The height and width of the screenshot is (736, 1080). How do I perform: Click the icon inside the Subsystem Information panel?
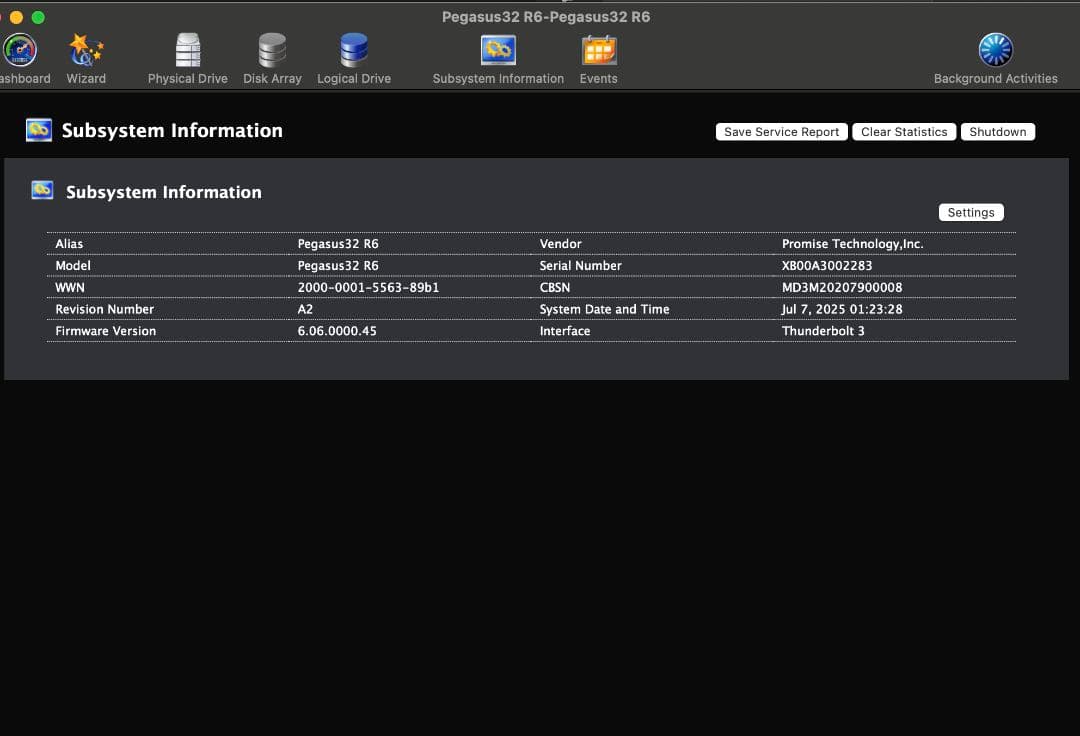click(43, 190)
